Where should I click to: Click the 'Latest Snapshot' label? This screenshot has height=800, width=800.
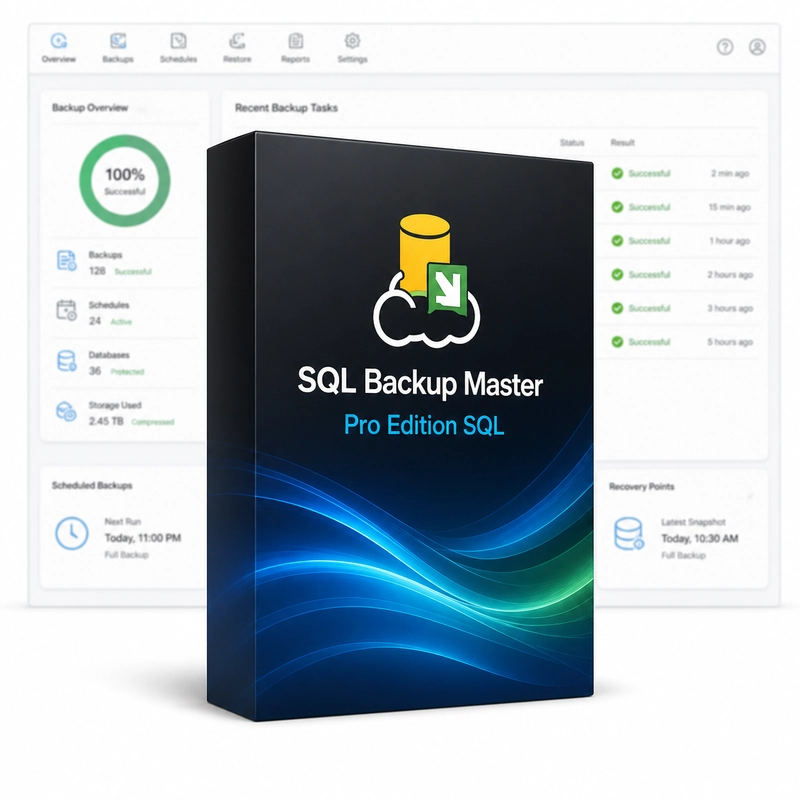693,522
